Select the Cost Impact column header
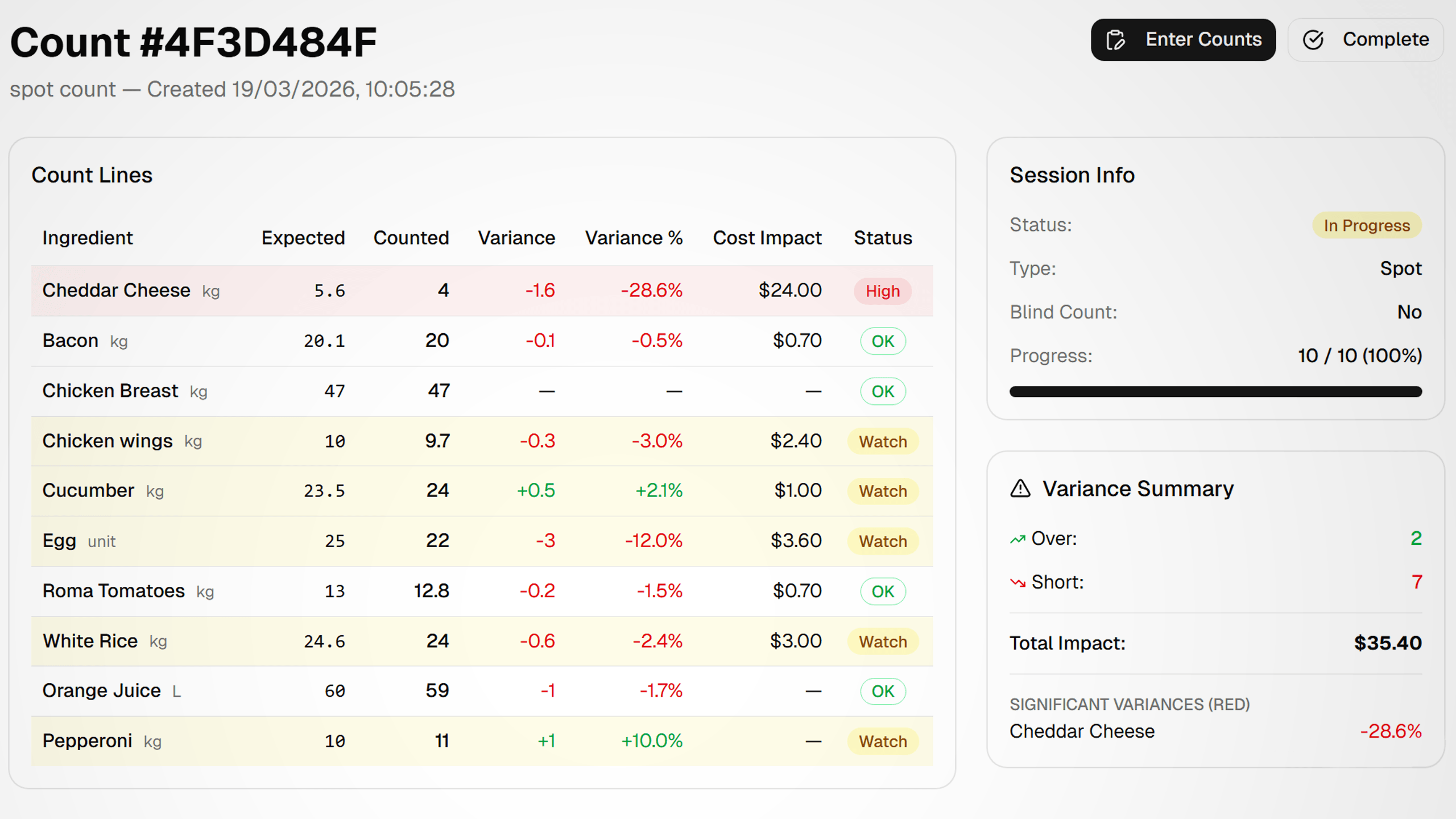1456x819 pixels. (x=767, y=238)
